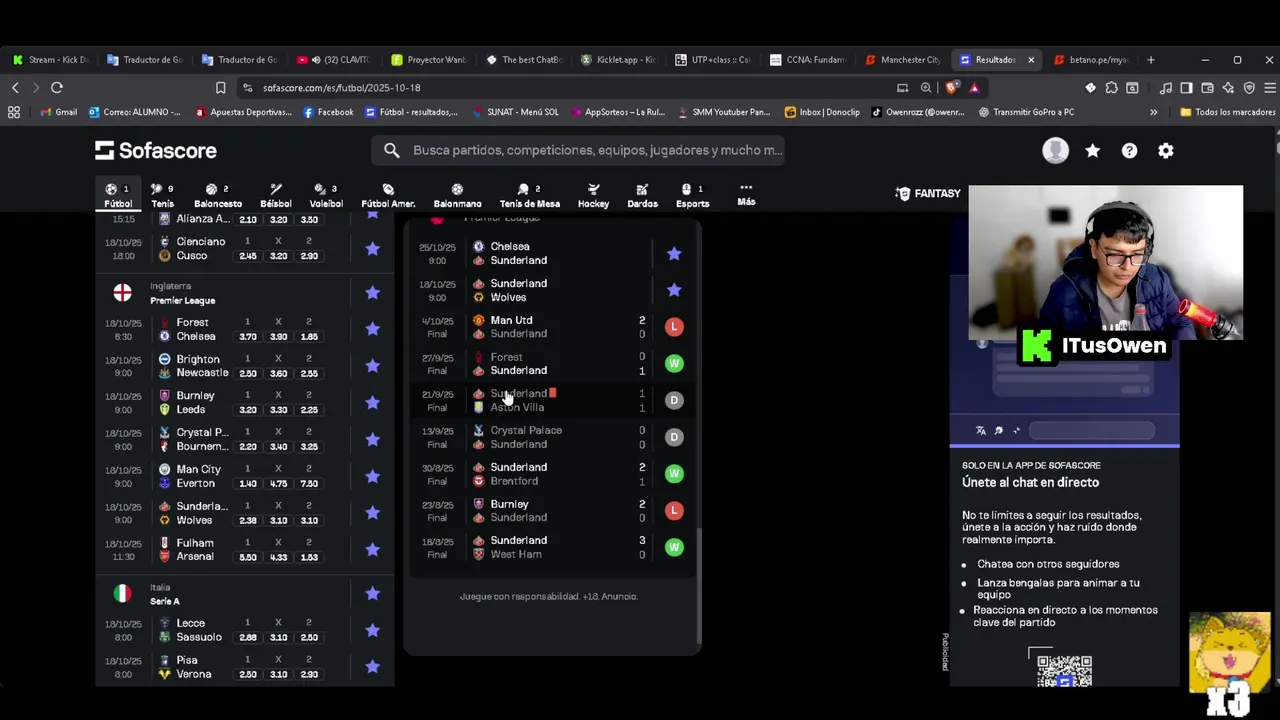Toggle favorite star for Burnley vs Leeds
The height and width of the screenshot is (720, 1280).
[372, 402]
